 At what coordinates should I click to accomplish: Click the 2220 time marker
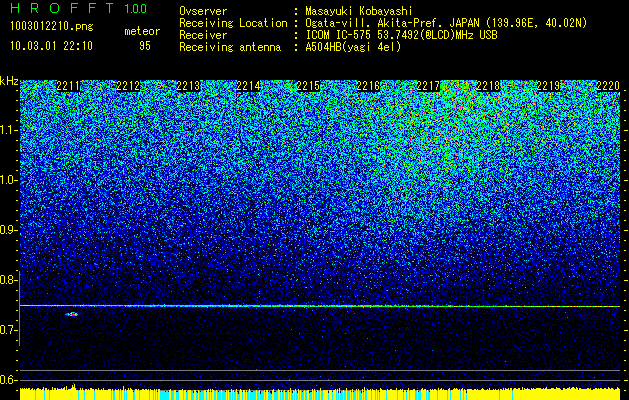click(x=608, y=85)
